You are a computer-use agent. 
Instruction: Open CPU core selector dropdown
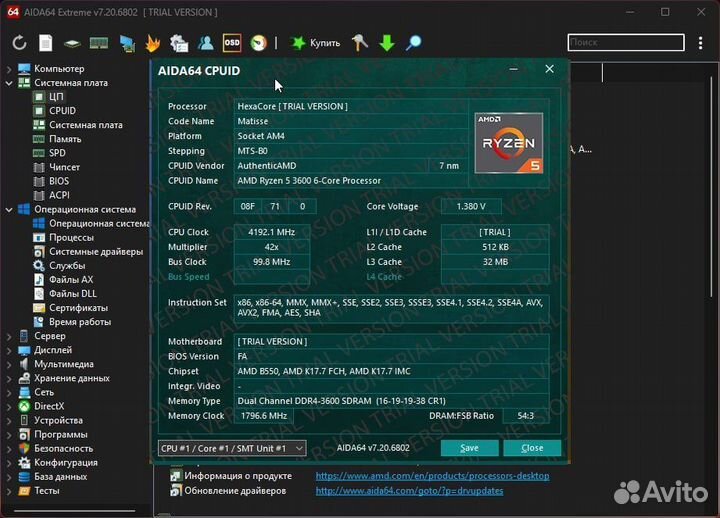[232, 448]
